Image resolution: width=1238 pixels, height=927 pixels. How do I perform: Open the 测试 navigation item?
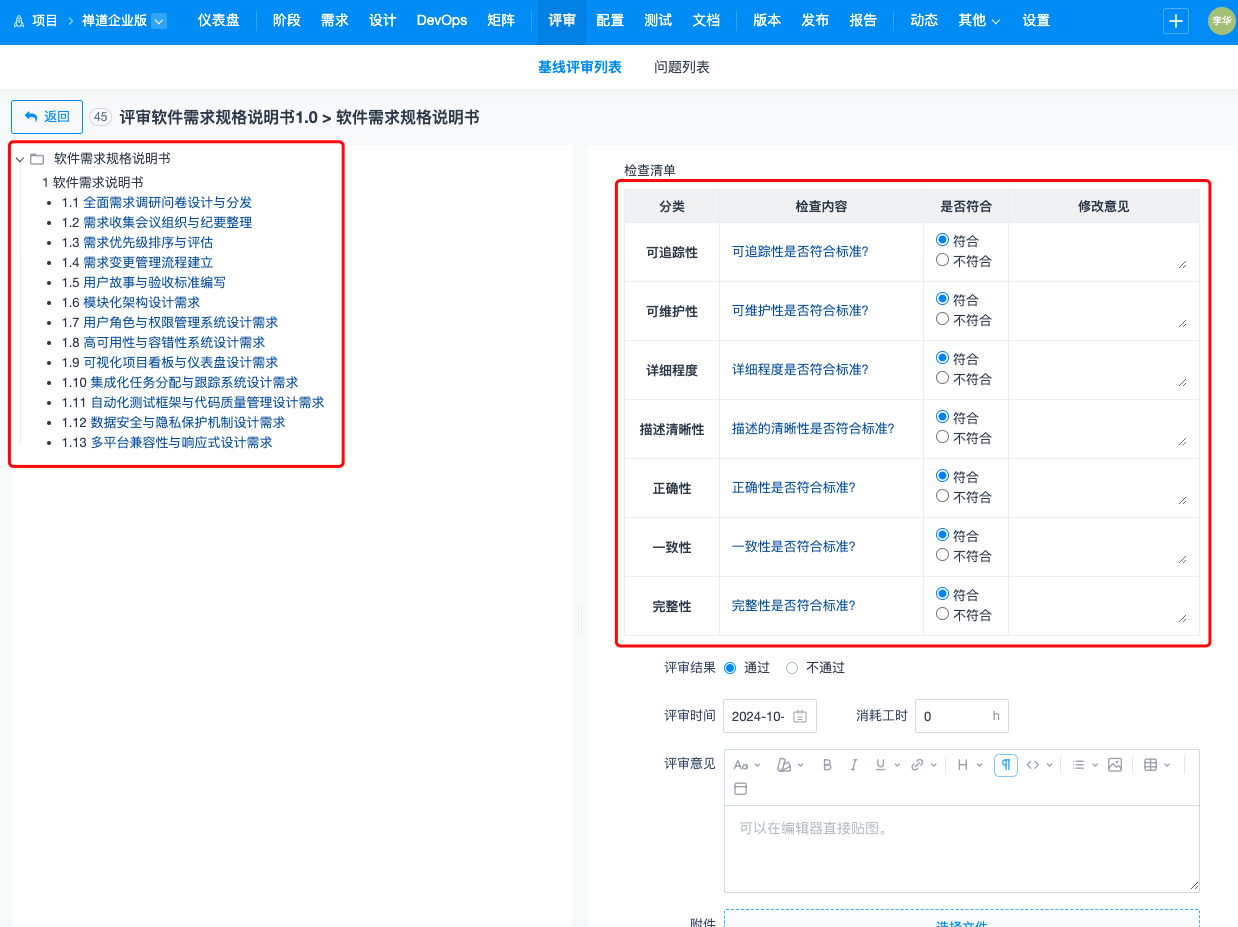(658, 20)
